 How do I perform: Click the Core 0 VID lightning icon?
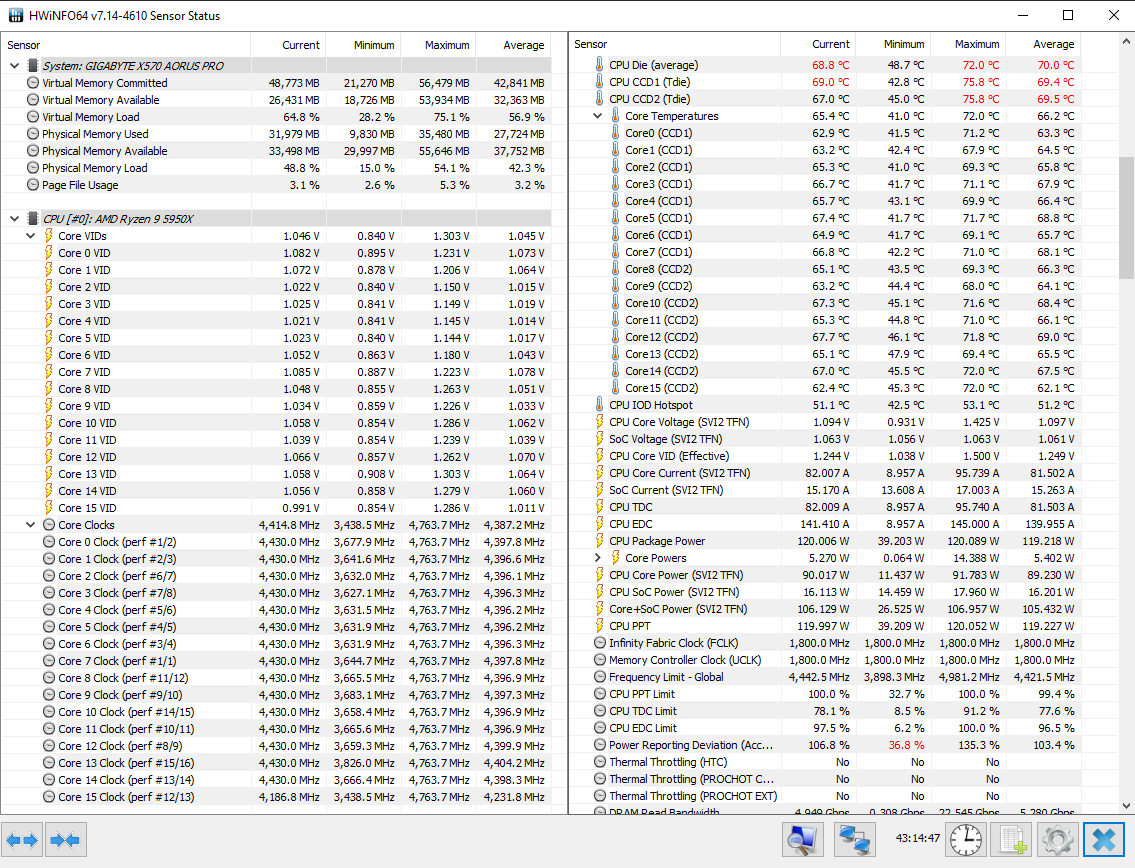click(x=48, y=253)
